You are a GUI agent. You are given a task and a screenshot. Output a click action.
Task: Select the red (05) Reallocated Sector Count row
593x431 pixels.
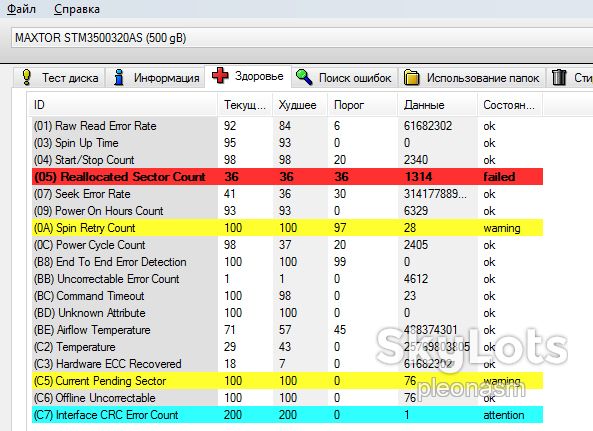(x=287, y=177)
